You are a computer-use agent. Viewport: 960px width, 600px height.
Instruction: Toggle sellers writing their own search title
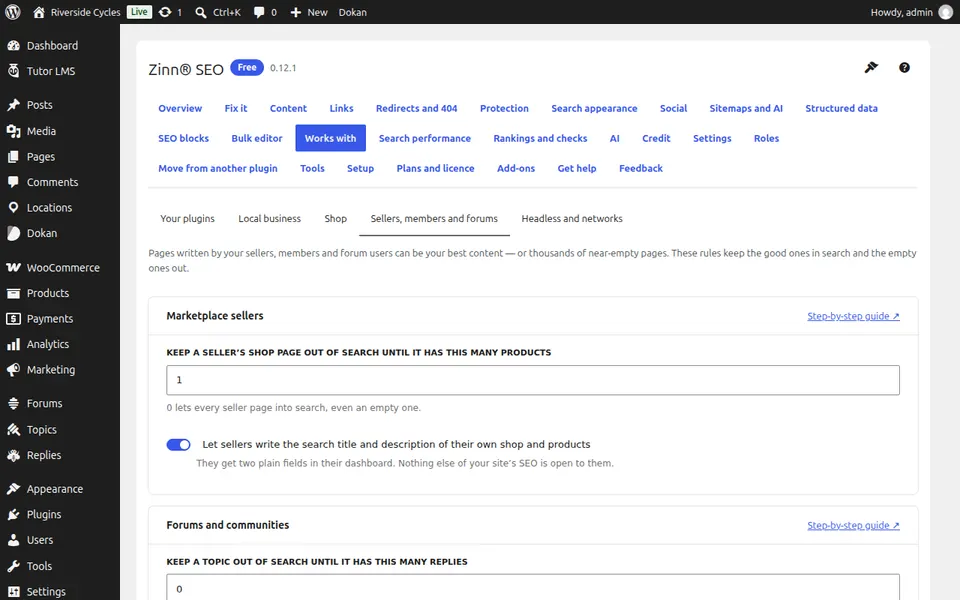pos(178,444)
